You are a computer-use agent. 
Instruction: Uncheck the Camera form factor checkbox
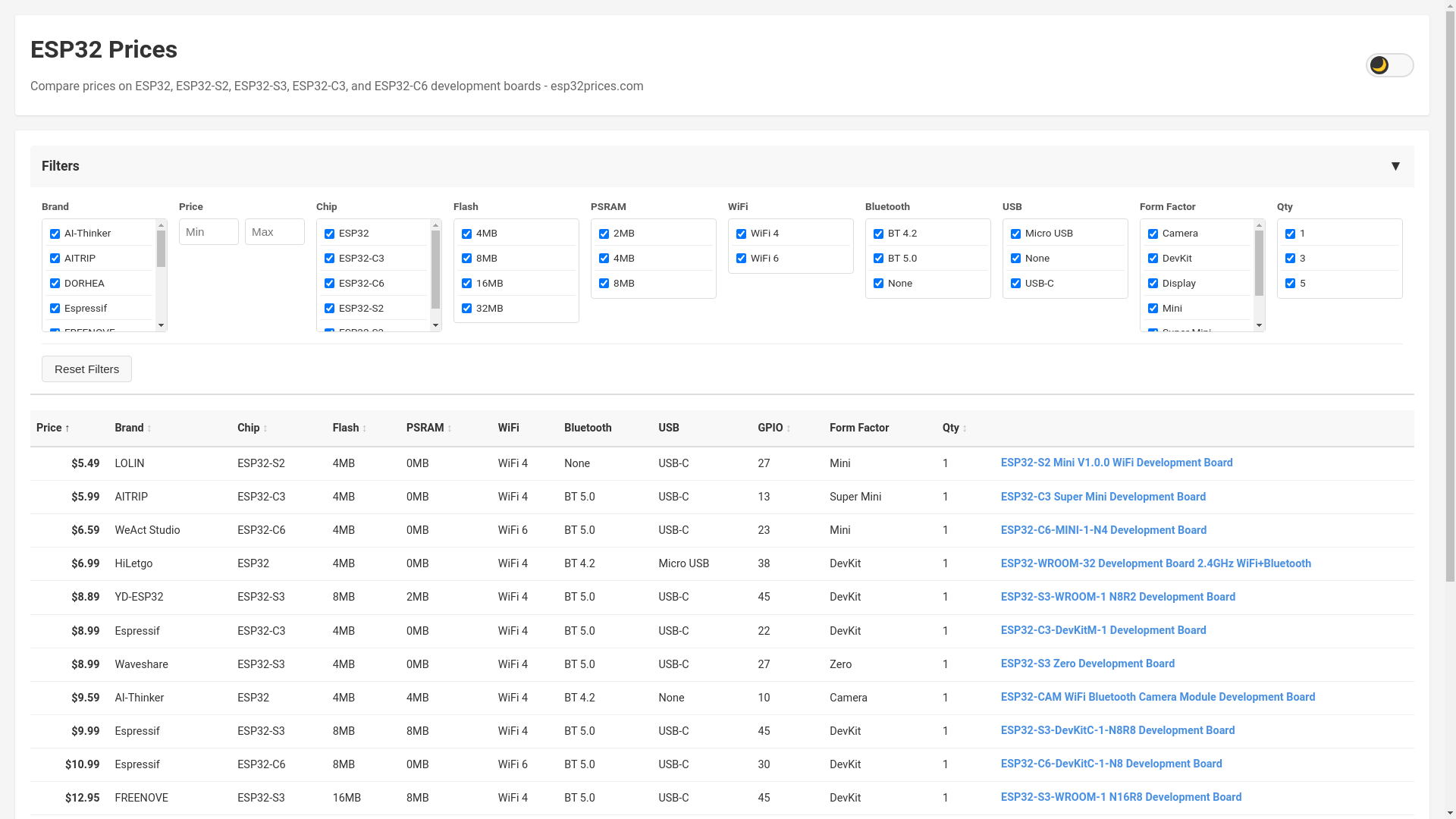tap(1153, 234)
